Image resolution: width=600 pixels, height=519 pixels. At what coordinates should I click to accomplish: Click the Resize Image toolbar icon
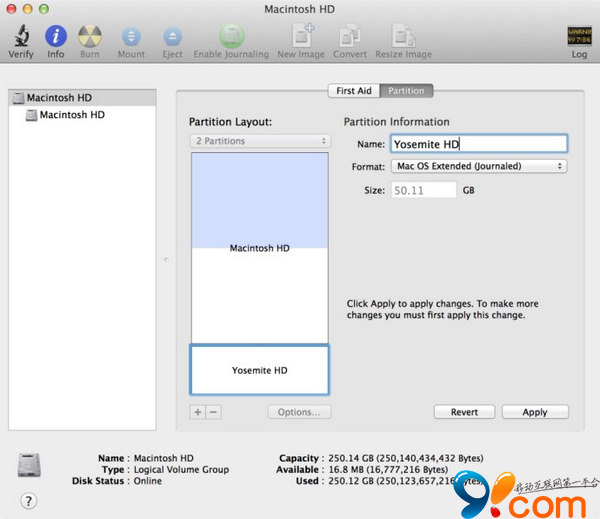(x=403, y=36)
